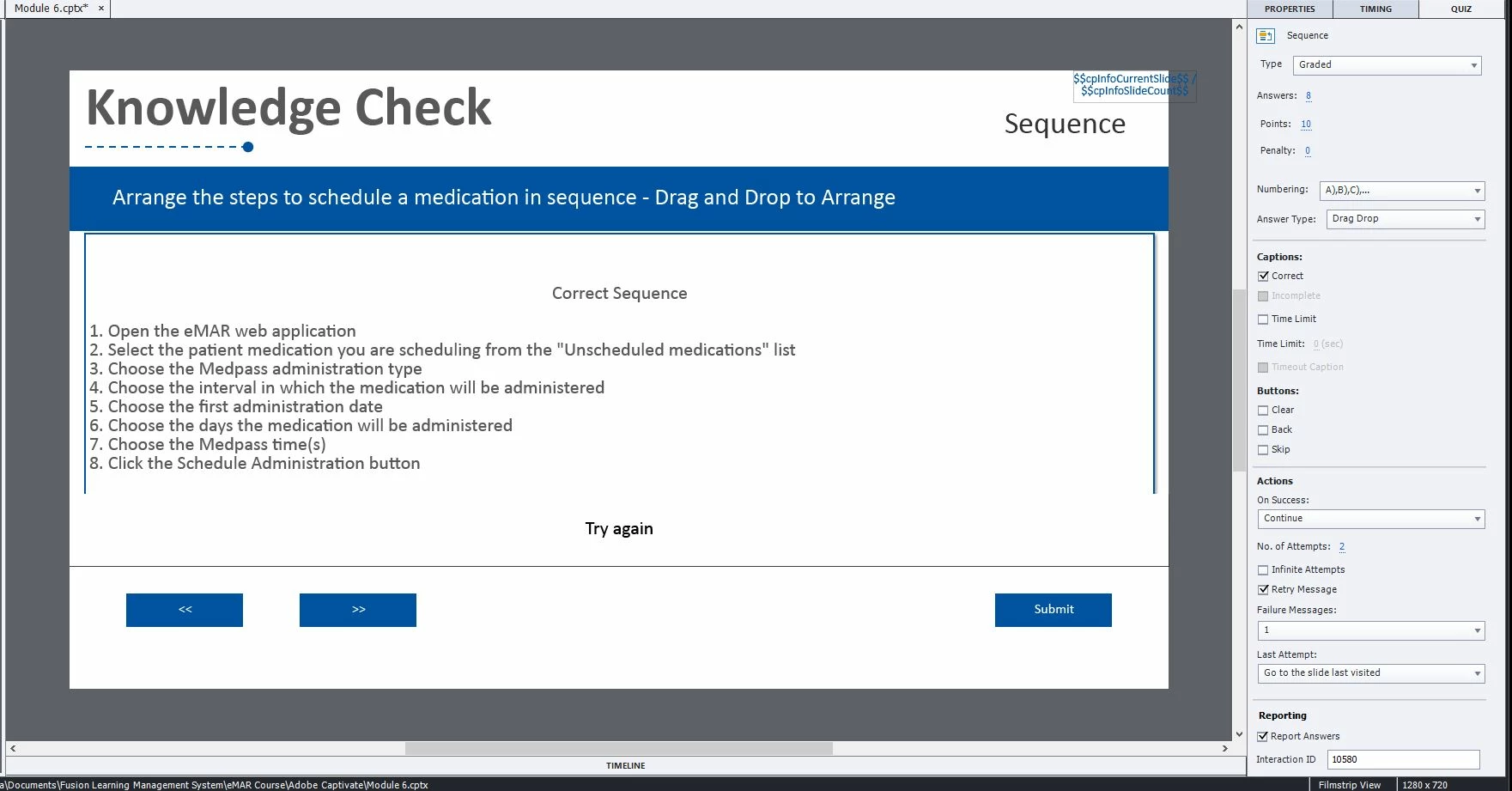Click the stage scroll up arrow

pos(1239,27)
